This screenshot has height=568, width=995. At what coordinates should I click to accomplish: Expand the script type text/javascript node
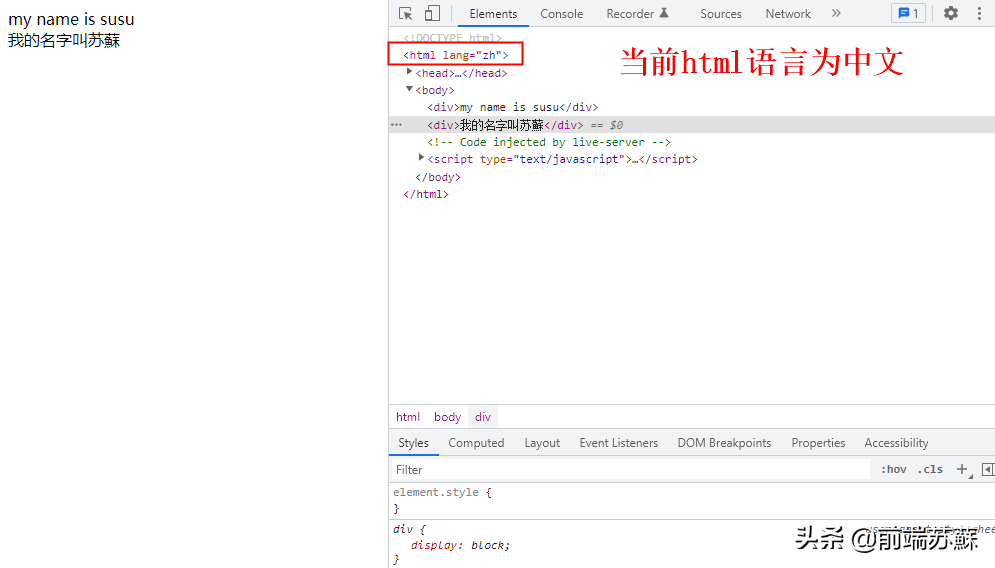421,157
